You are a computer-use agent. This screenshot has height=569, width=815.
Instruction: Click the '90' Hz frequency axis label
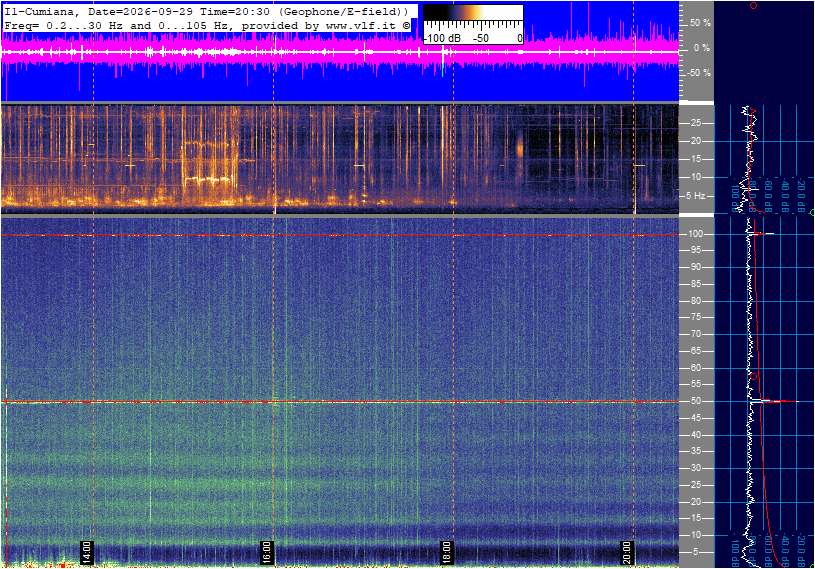[x=695, y=267]
